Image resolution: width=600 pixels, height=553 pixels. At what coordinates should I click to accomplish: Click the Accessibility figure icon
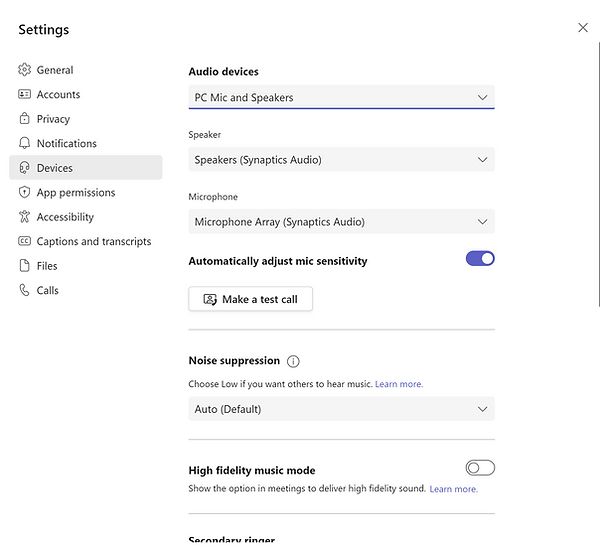25,217
